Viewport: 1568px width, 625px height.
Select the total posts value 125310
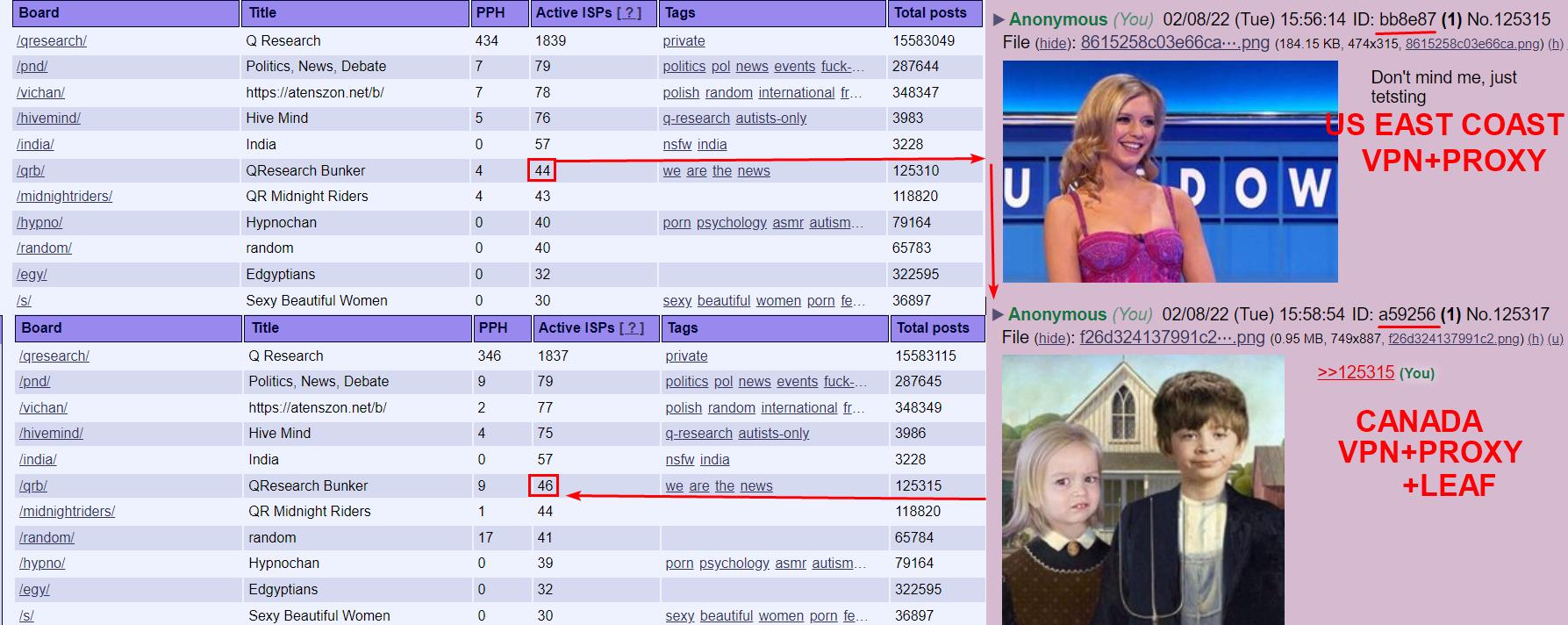point(916,171)
